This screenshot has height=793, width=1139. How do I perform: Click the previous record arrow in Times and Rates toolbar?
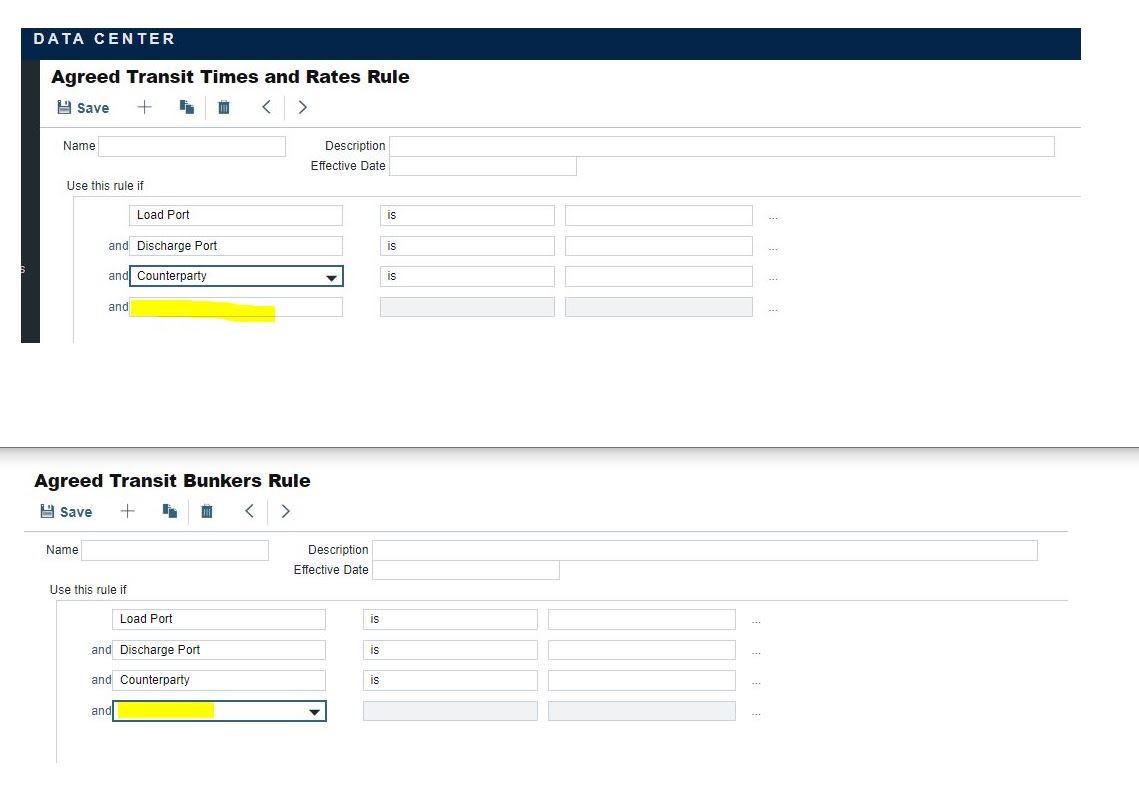click(x=265, y=107)
